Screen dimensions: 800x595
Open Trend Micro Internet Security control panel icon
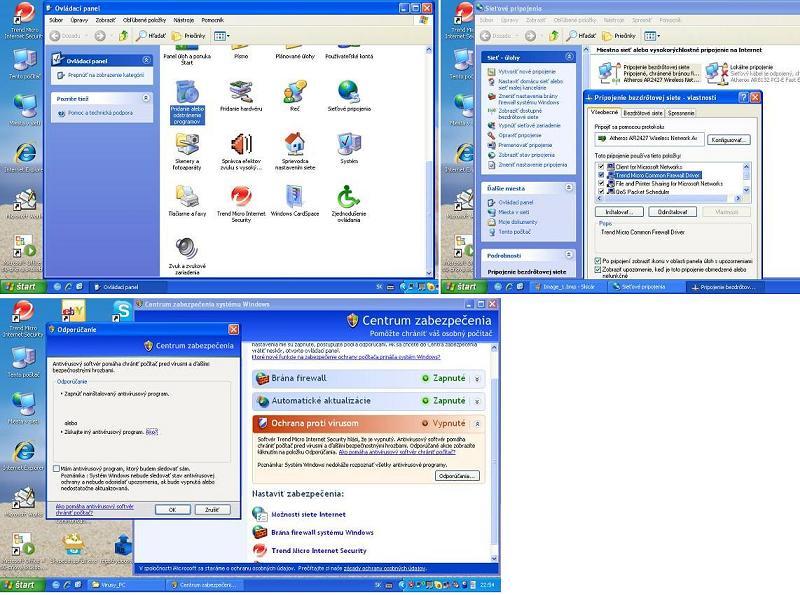click(x=241, y=204)
